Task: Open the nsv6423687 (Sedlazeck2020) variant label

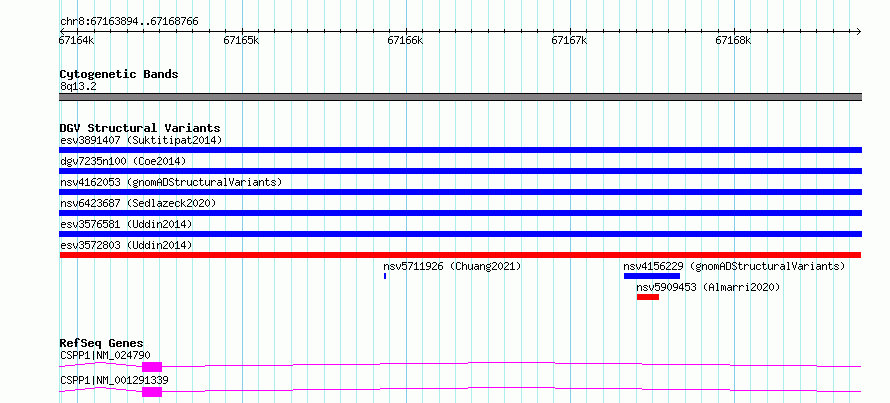Action: [138, 203]
